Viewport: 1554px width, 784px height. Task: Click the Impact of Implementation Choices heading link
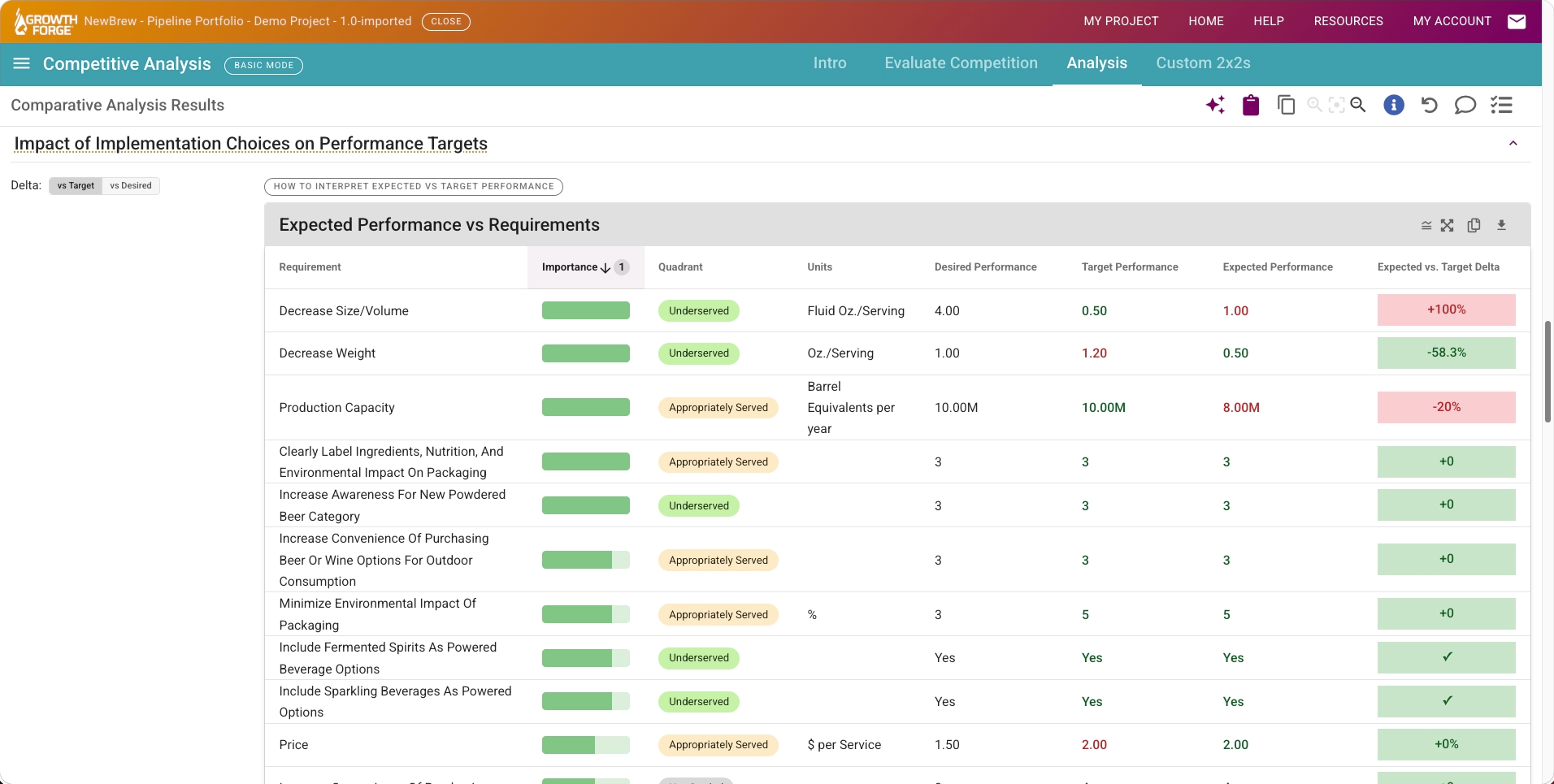point(250,144)
